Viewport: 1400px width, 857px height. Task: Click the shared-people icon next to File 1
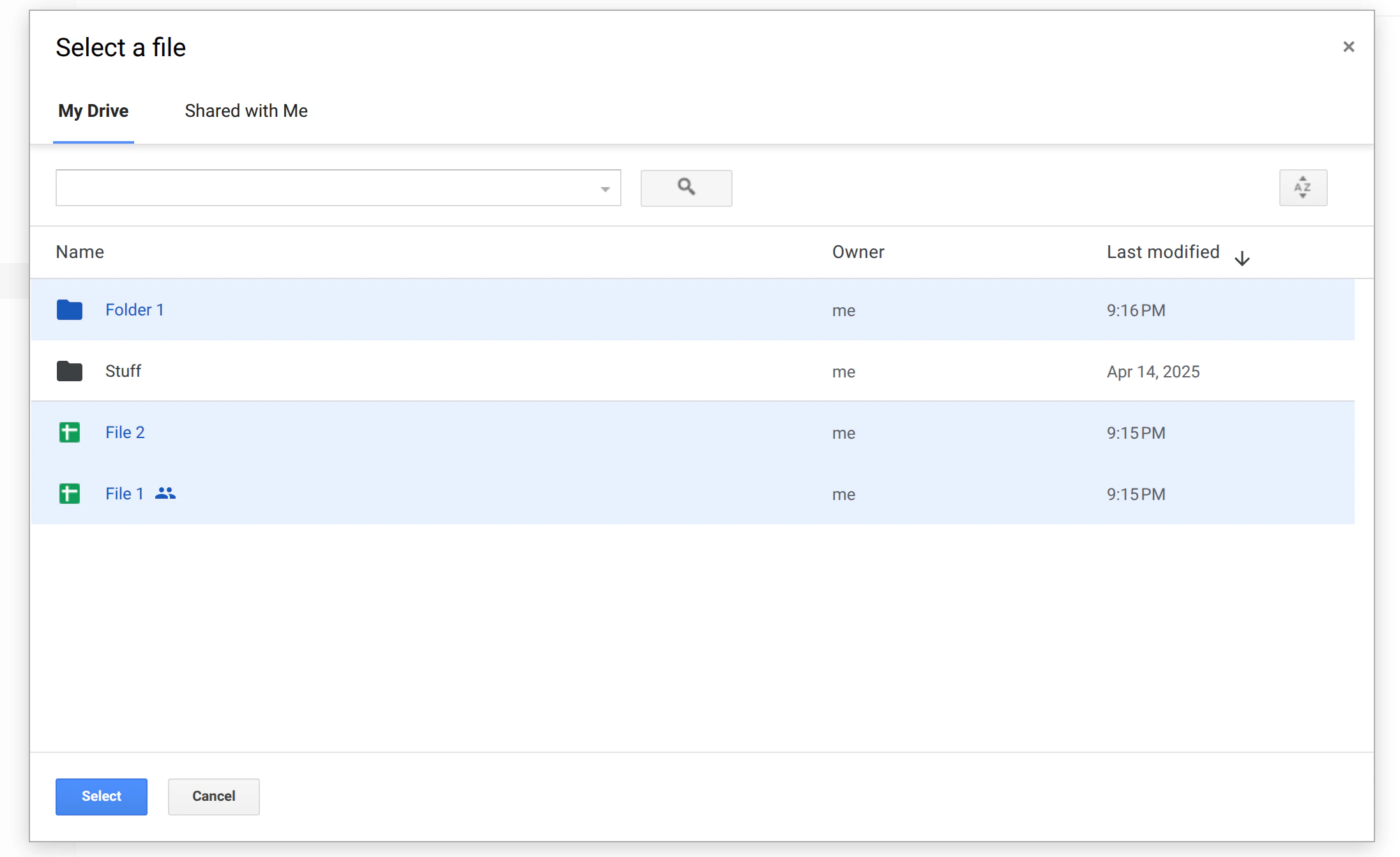pos(165,493)
